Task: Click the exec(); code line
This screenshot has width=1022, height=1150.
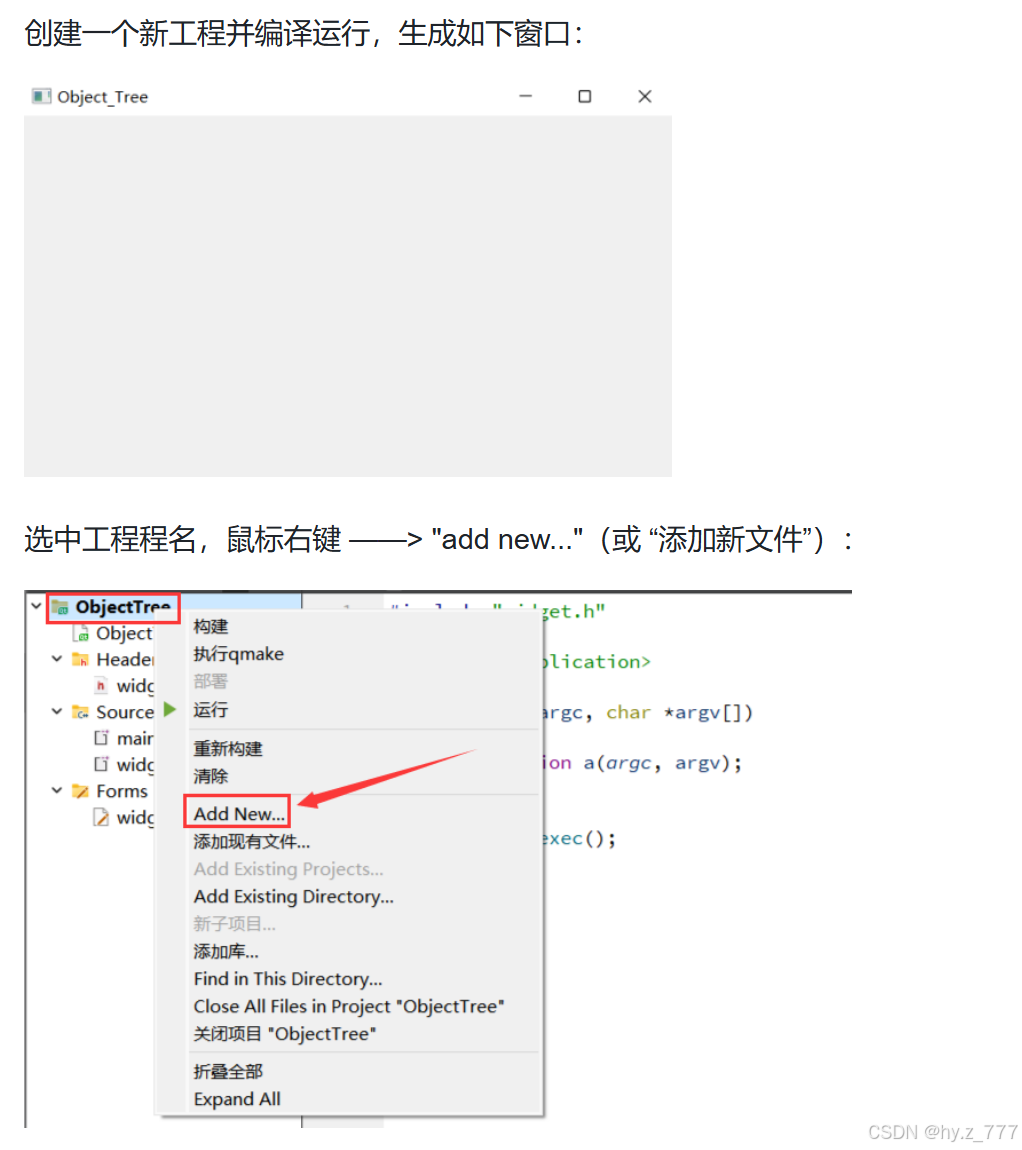Action: (x=580, y=839)
